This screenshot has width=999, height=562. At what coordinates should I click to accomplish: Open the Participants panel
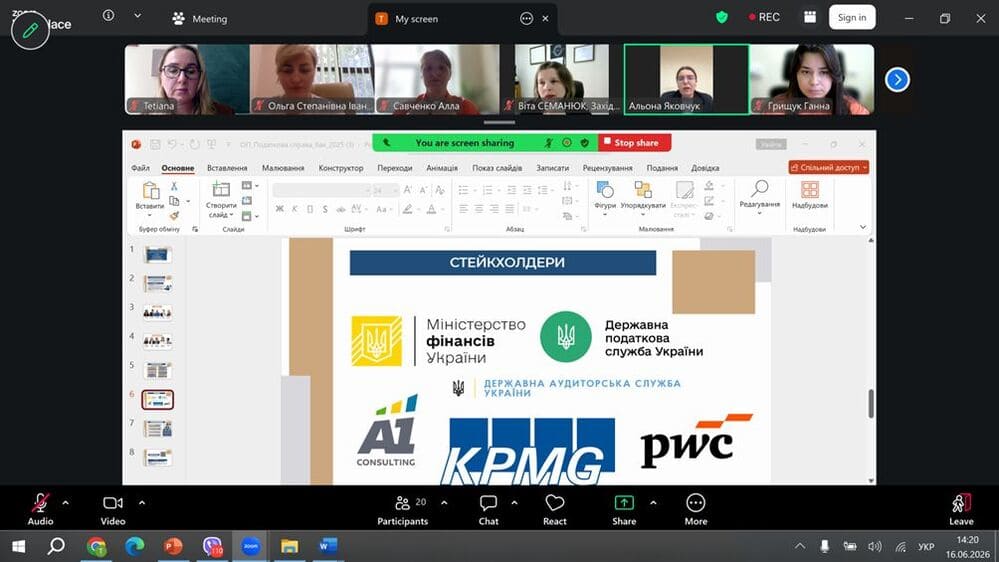[x=403, y=510]
